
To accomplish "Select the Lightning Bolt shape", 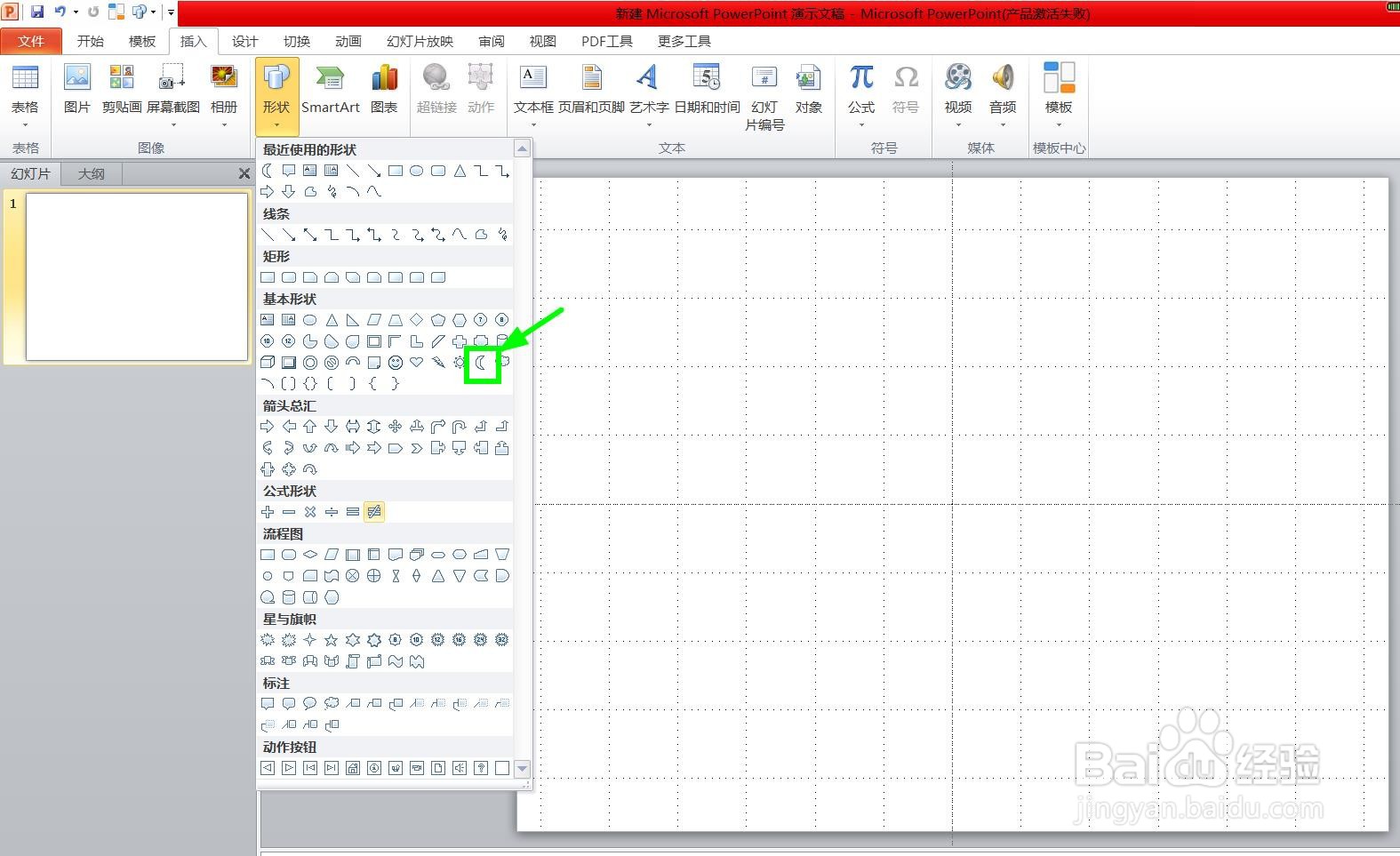I will pos(438,363).
